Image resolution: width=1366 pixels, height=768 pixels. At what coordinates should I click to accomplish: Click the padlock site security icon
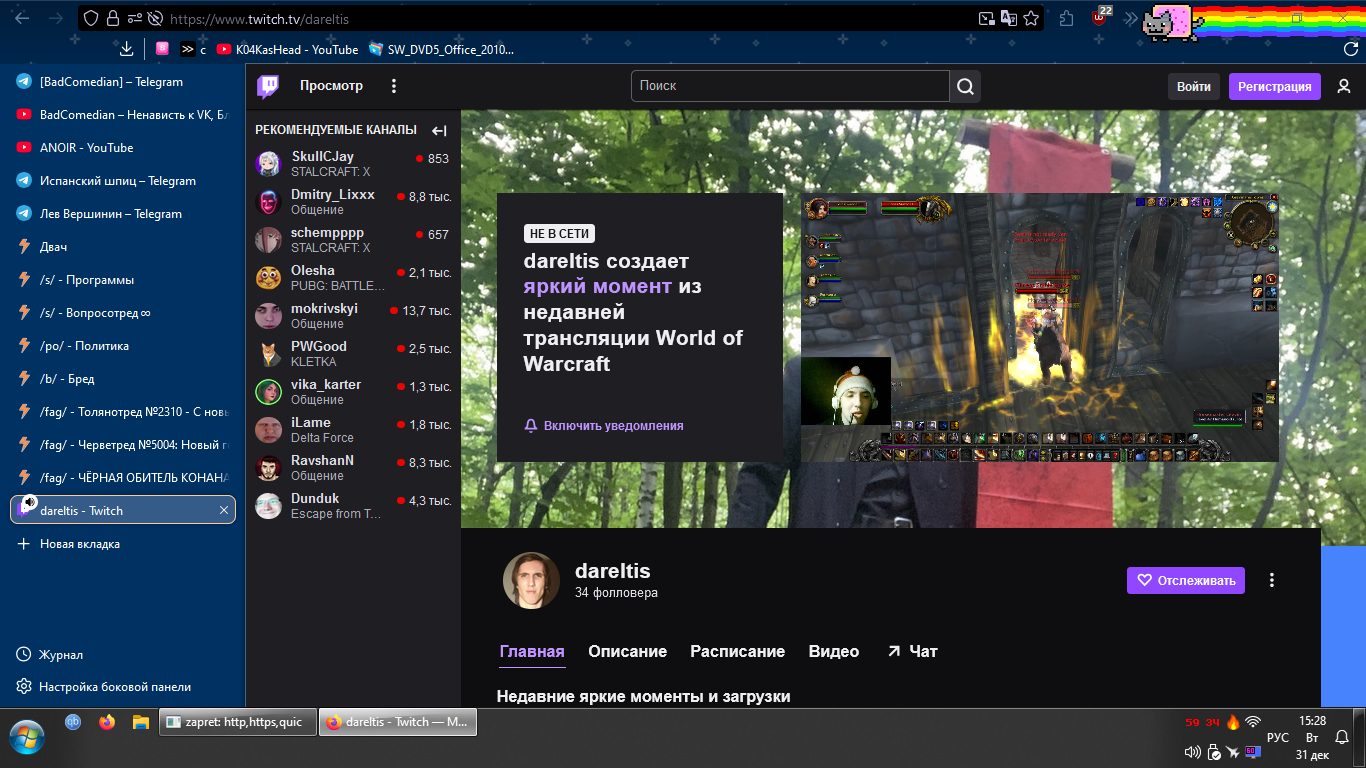click(x=112, y=18)
